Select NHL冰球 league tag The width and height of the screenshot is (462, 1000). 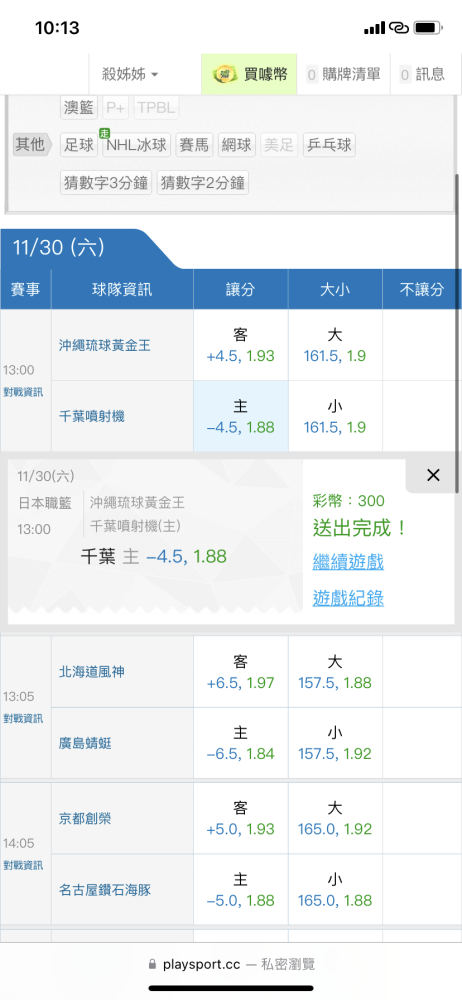(x=137, y=145)
